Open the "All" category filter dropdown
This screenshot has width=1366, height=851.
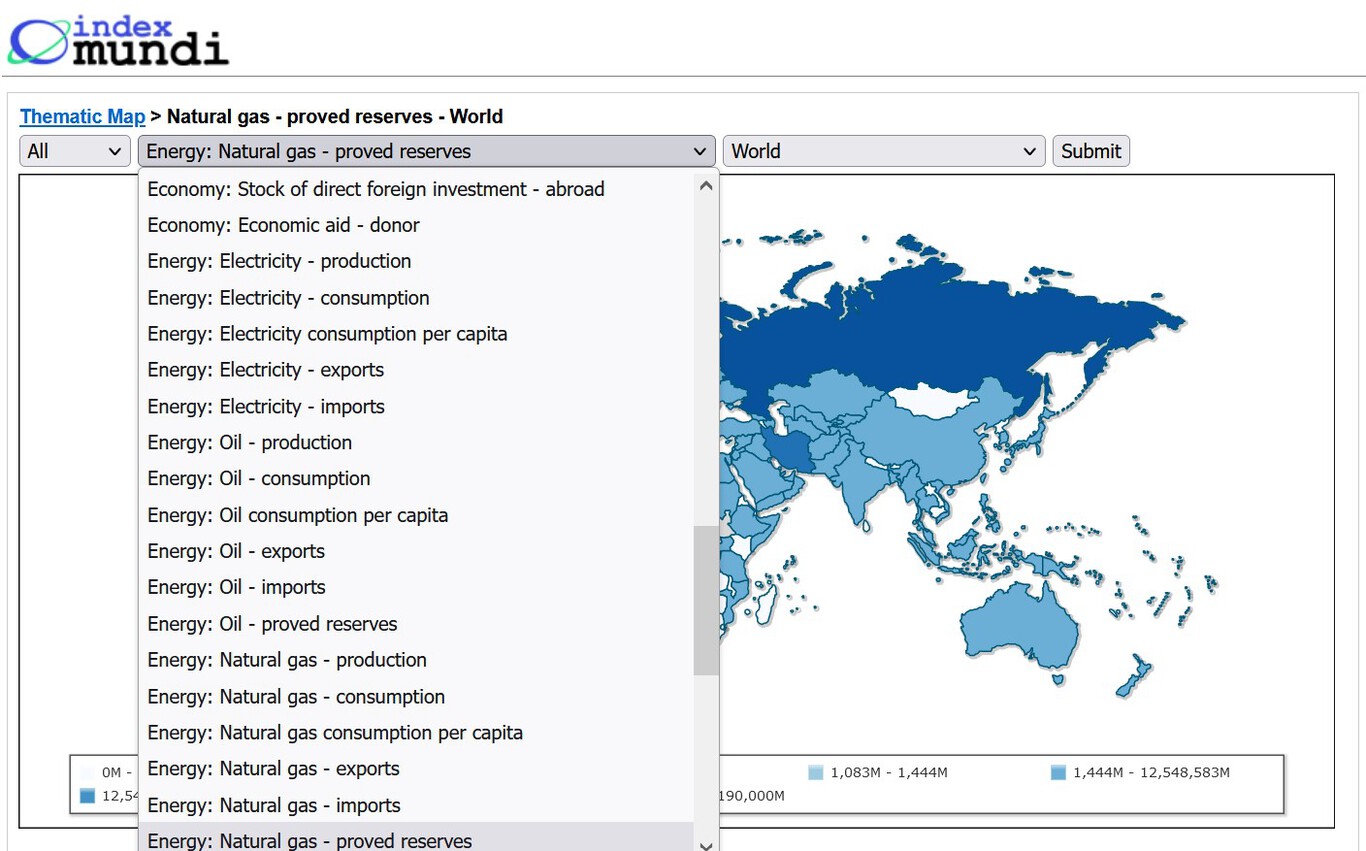pos(74,150)
